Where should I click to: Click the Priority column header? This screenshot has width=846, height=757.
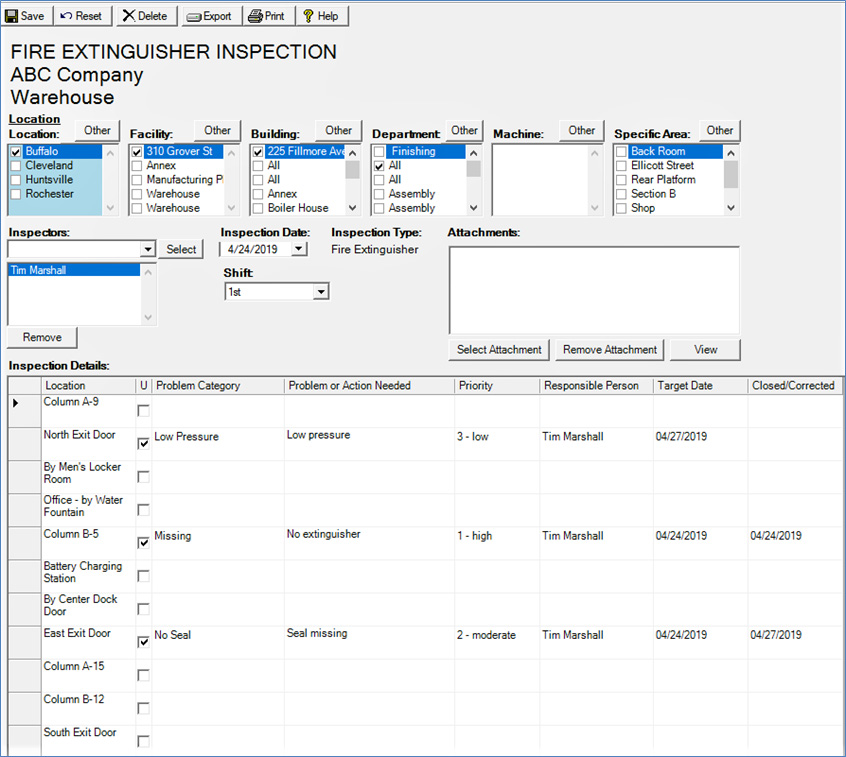(x=497, y=386)
